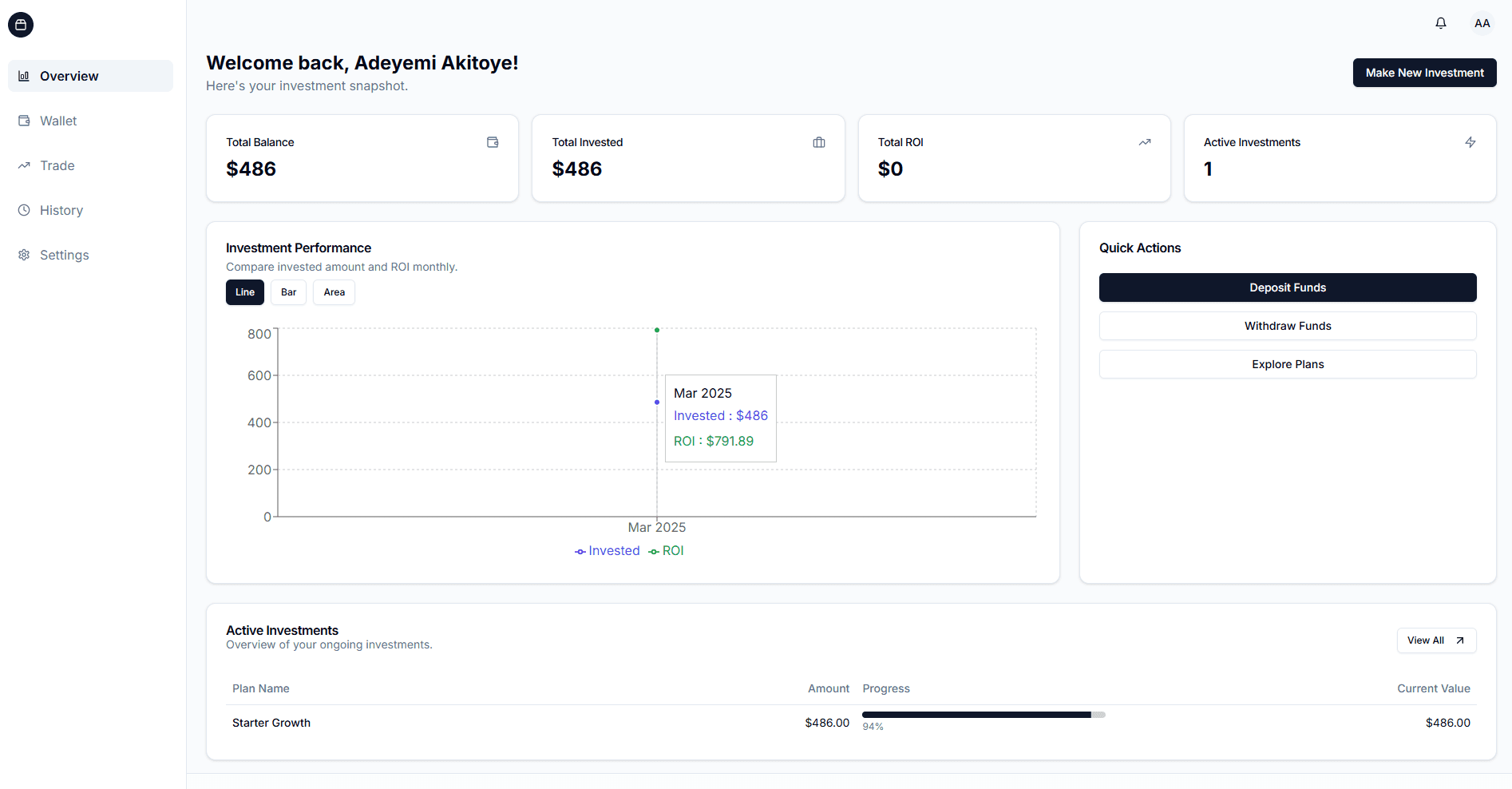The image size is (1512, 789).
Task: Click the View All button
Action: pos(1436,640)
